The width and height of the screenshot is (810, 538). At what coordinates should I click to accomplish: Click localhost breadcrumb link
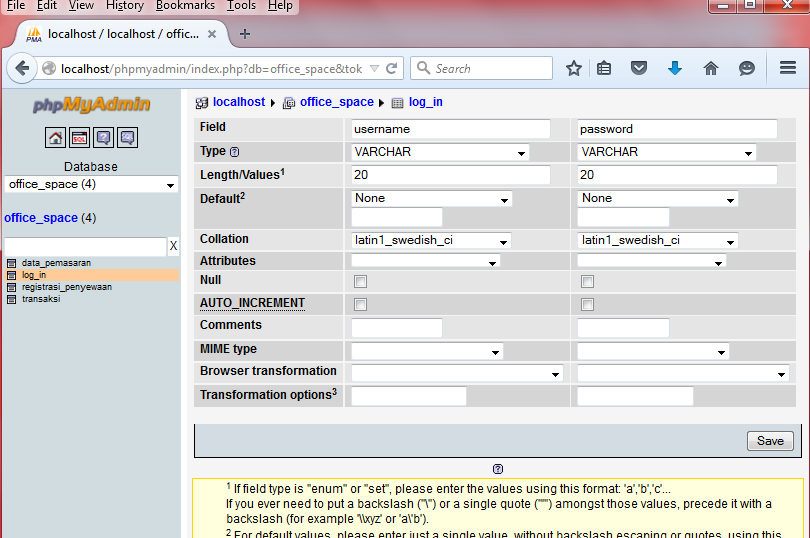point(239,102)
